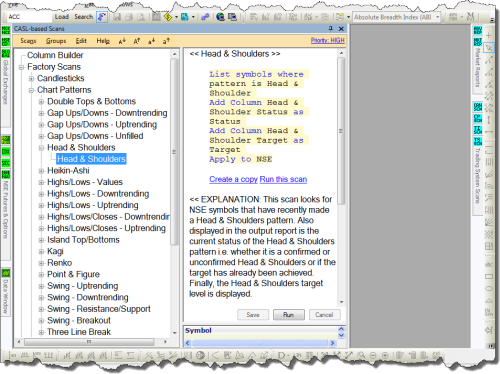Click the Run this scan link
The width and height of the screenshot is (500, 374).
(x=283, y=179)
